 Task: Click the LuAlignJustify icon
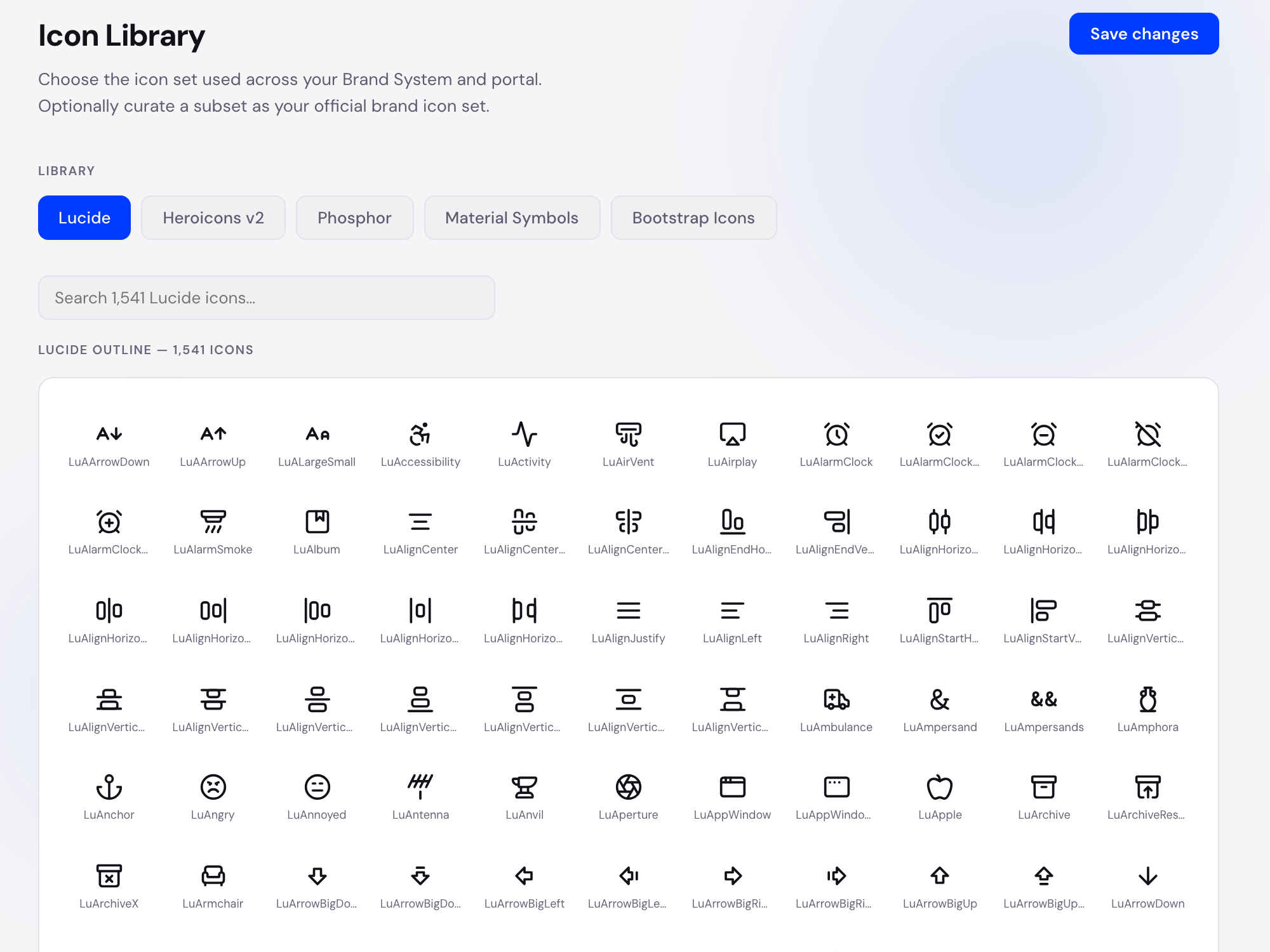coord(629,611)
